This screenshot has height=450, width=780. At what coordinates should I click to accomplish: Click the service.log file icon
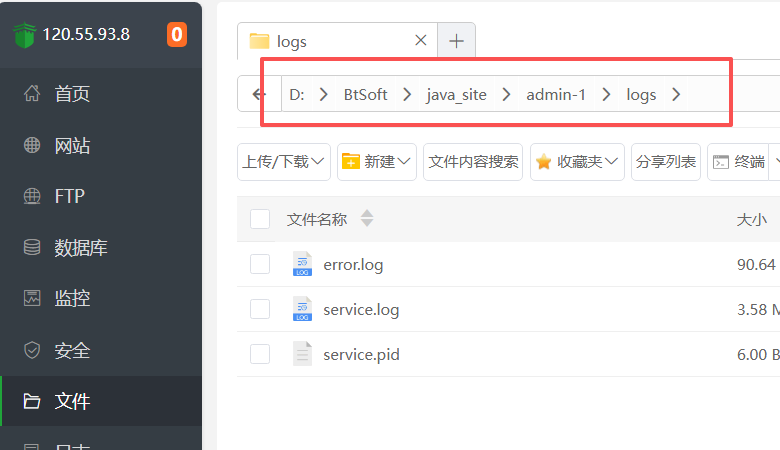pyautogui.click(x=302, y=309)
